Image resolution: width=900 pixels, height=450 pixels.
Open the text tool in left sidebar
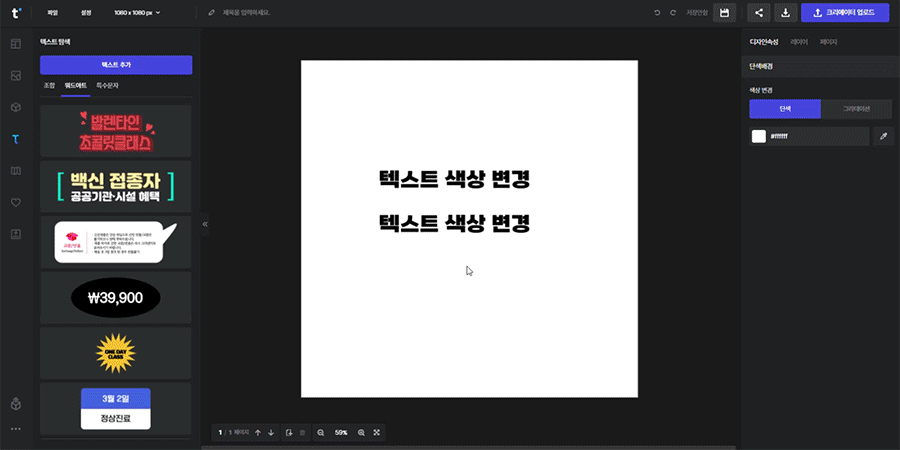pyautogui.click(x=15, y=140)
